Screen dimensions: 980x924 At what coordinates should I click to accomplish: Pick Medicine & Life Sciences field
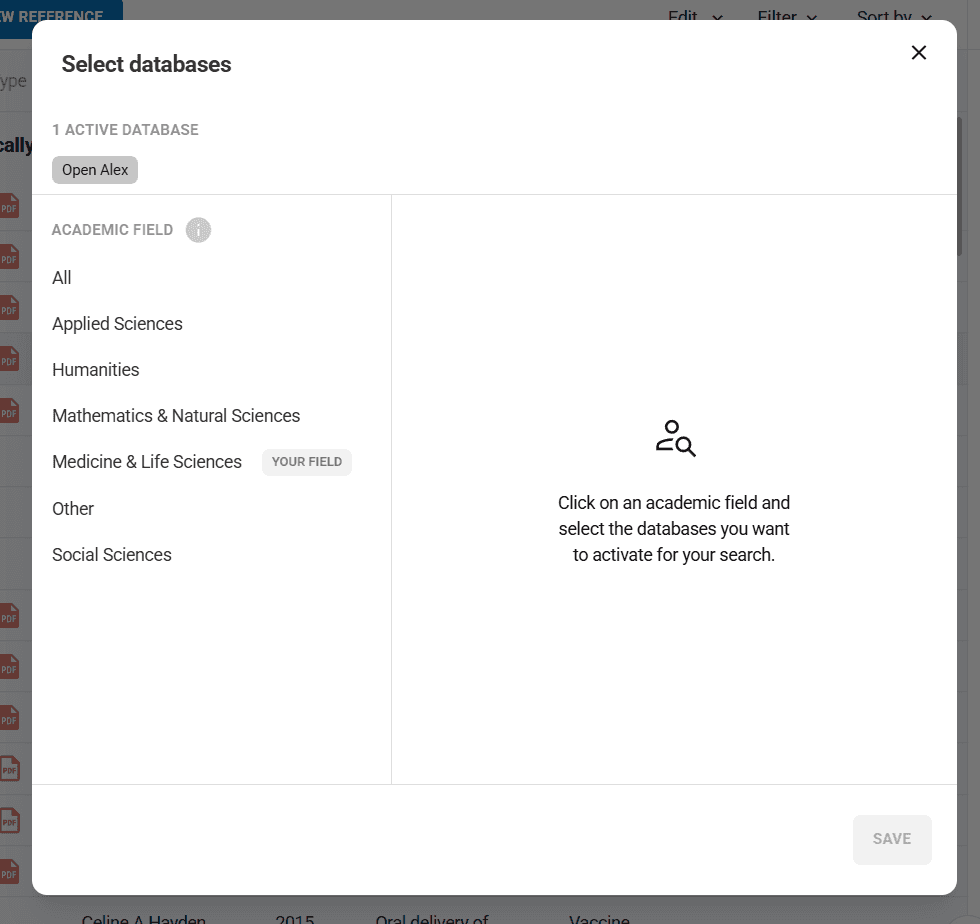click(x=147, y=462)
